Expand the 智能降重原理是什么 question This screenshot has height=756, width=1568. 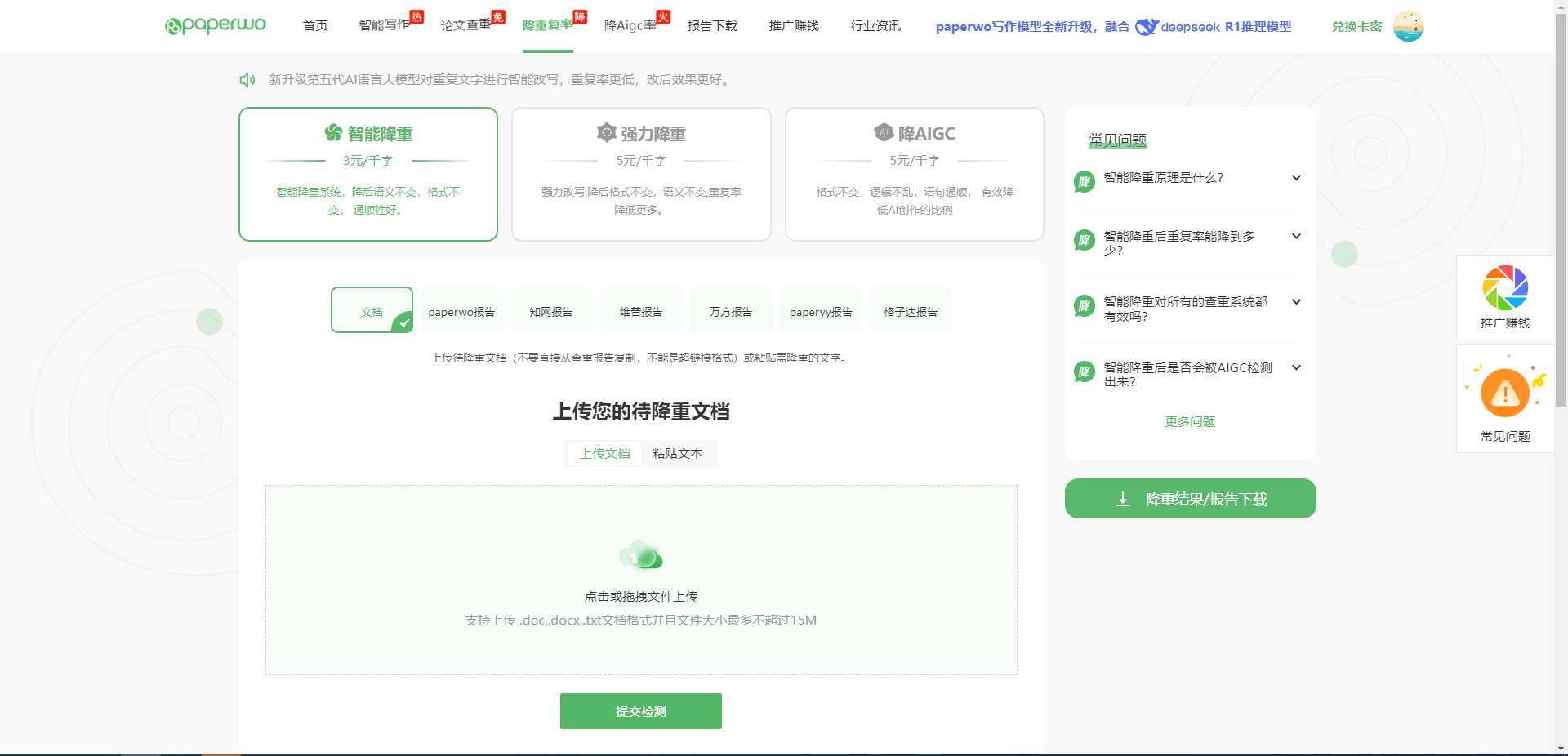[x=1296, y=178]
